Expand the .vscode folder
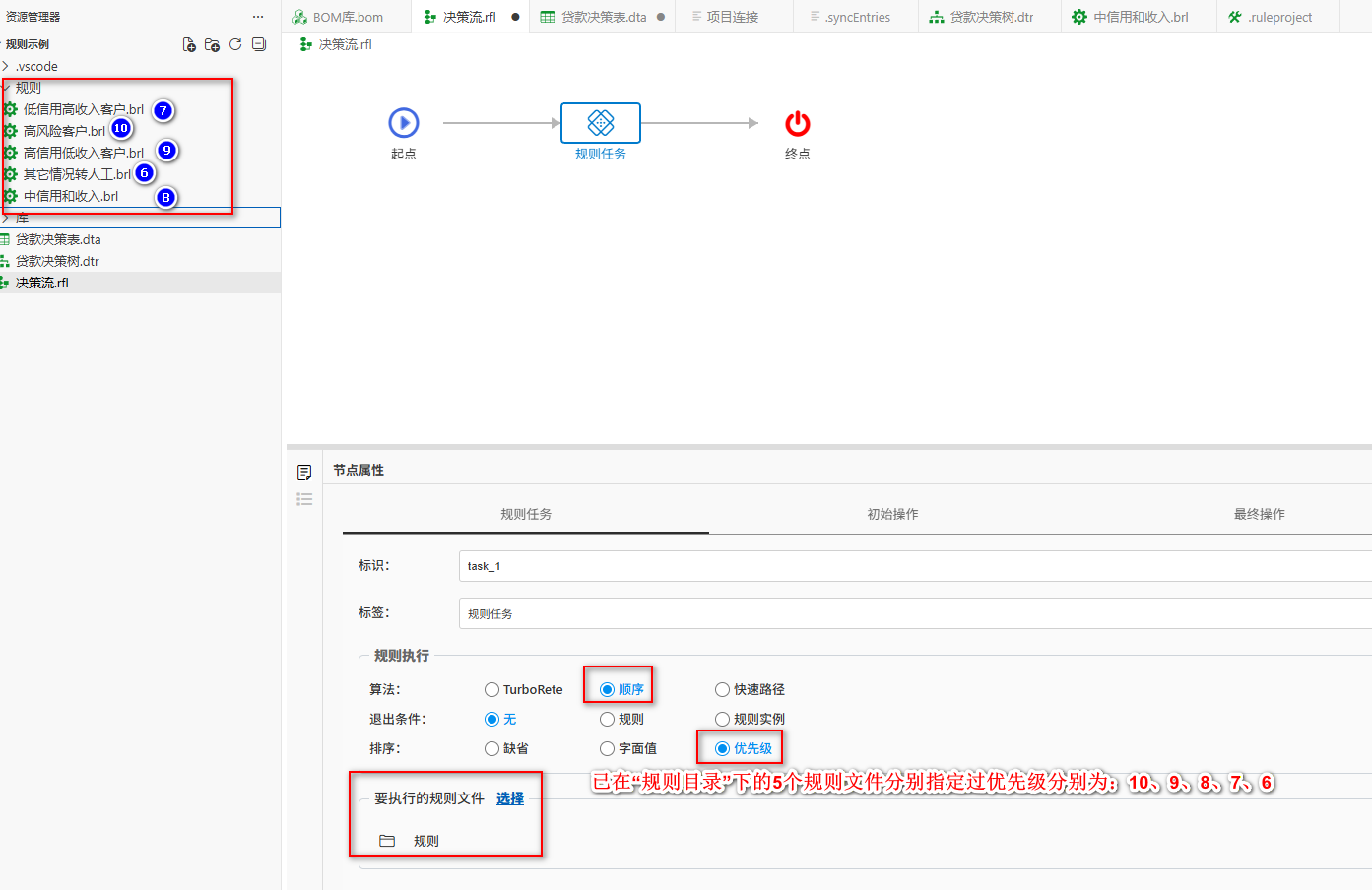Viewport: 1372px width, 890px height. pos(6,66)
